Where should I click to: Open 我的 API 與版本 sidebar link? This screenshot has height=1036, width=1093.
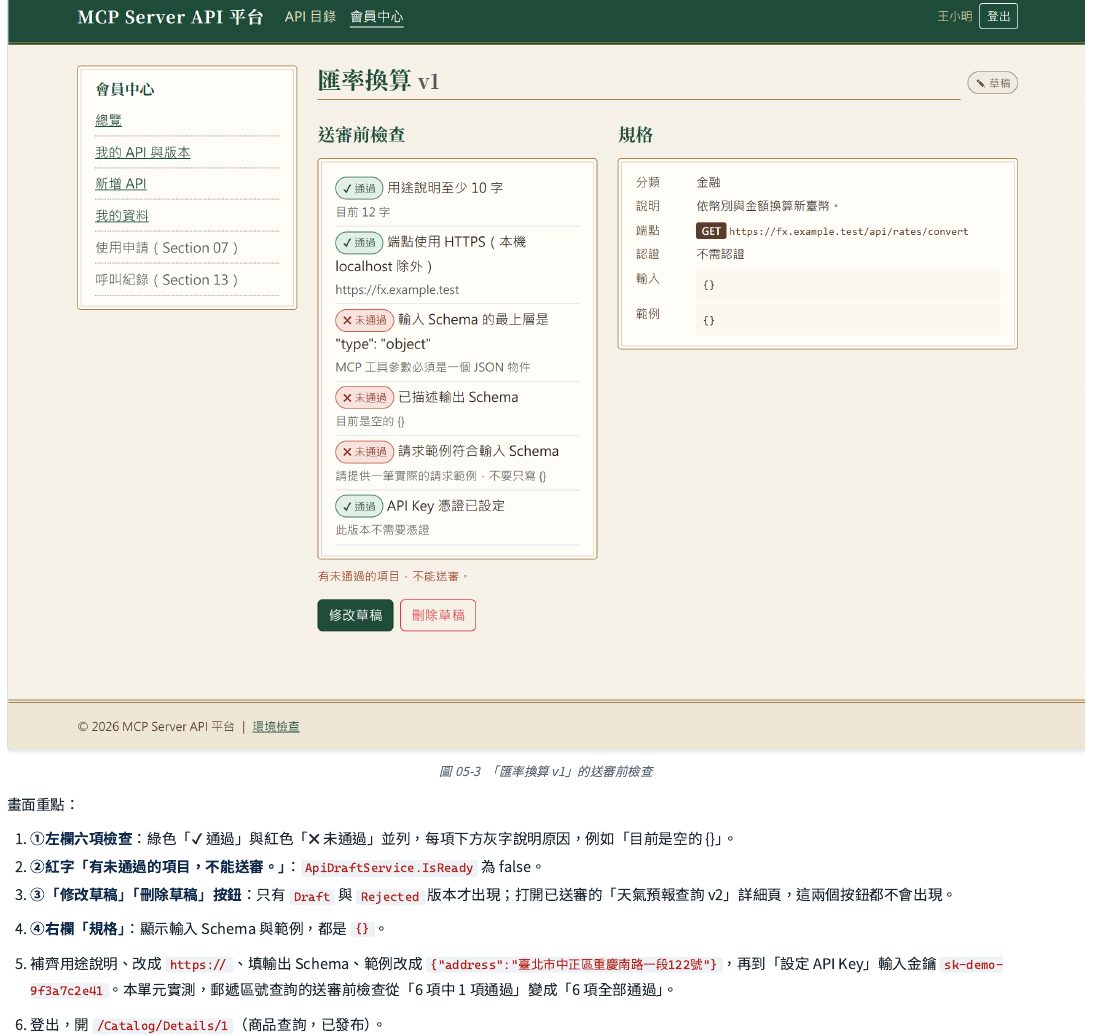142,152
